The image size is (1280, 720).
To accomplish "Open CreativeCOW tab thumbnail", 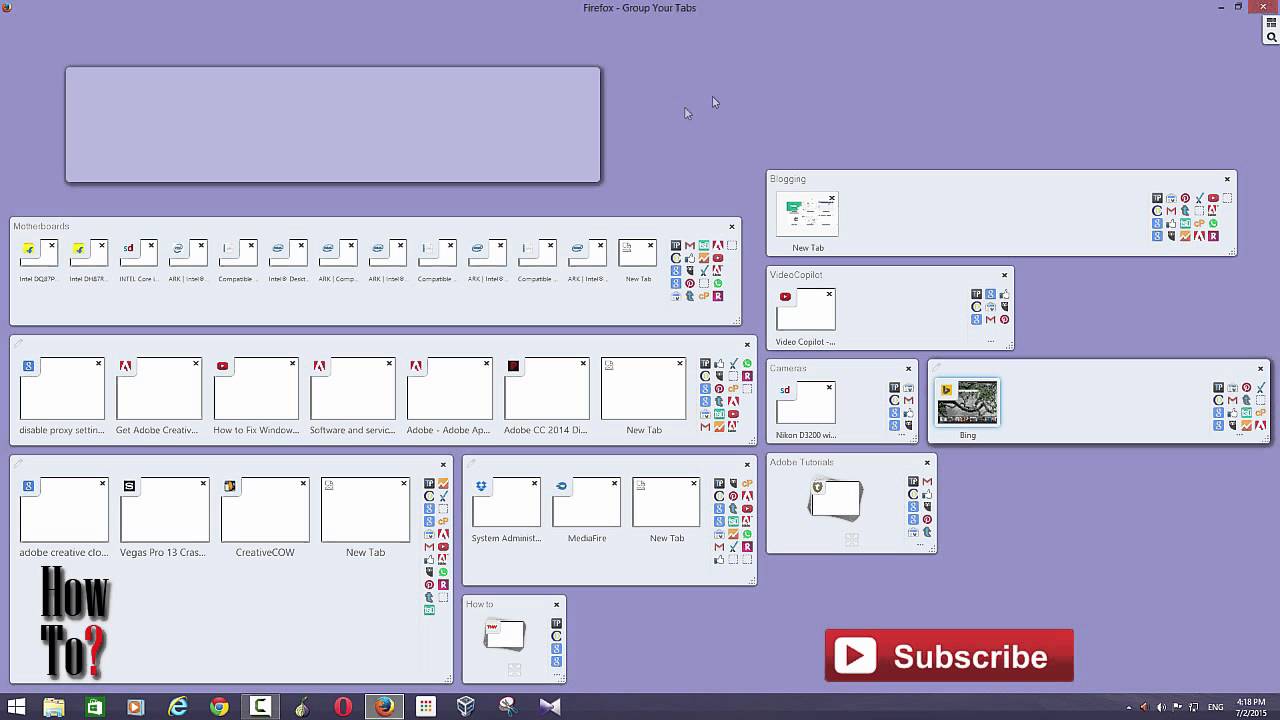I will pyautogui.click(x=265, y=510).
